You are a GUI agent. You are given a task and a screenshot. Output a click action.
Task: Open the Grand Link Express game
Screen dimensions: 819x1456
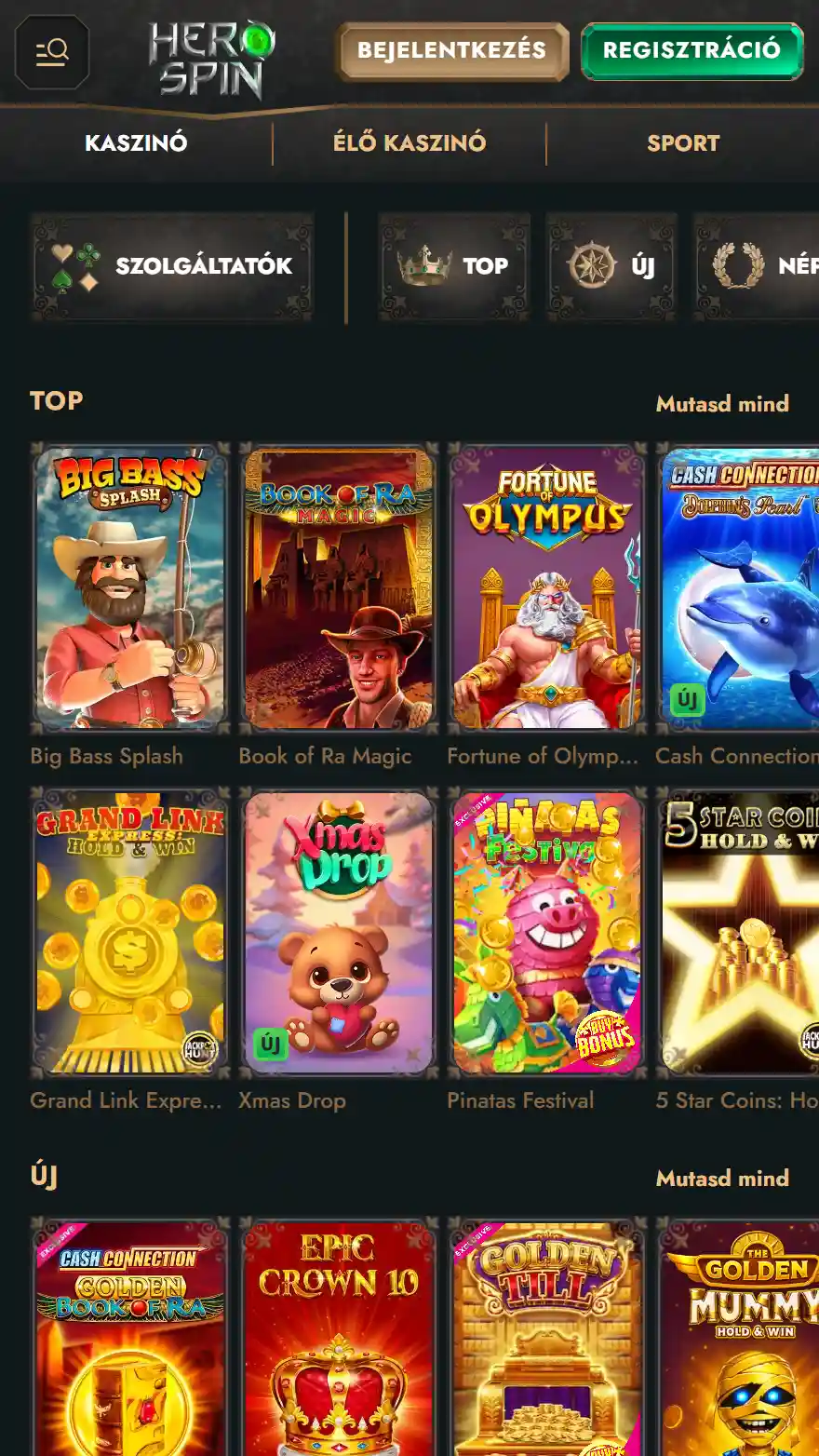(x=130, y=933)
